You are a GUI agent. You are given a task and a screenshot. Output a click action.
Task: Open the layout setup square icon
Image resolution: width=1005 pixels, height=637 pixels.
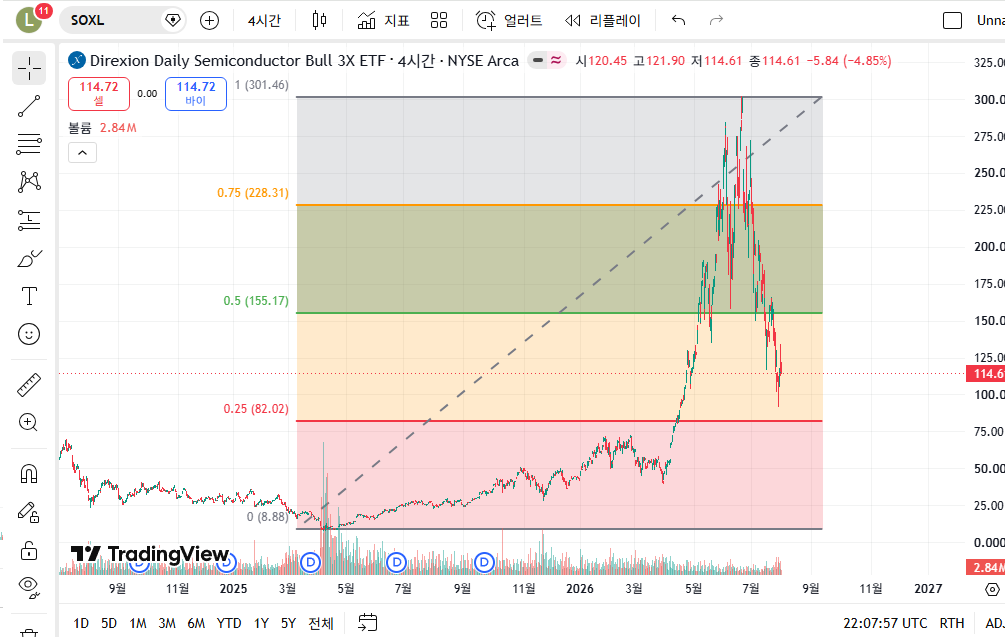pyautogui.click(x=952, y=21)
